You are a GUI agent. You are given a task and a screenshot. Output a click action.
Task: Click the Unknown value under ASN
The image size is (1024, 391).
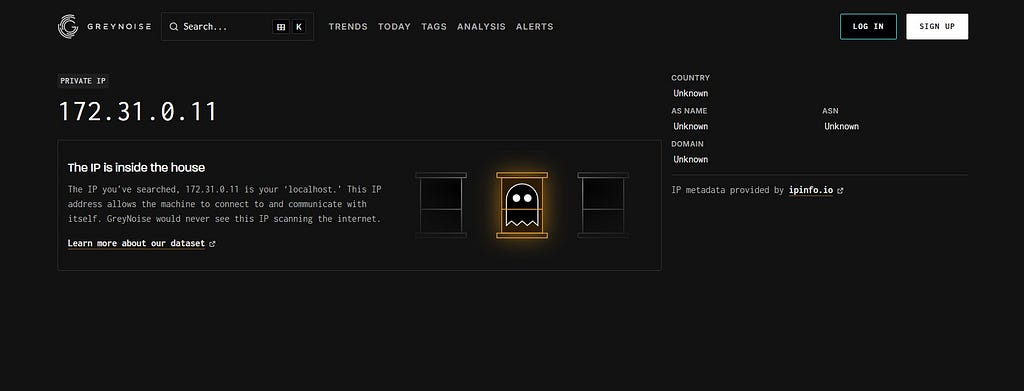(841, 127)
